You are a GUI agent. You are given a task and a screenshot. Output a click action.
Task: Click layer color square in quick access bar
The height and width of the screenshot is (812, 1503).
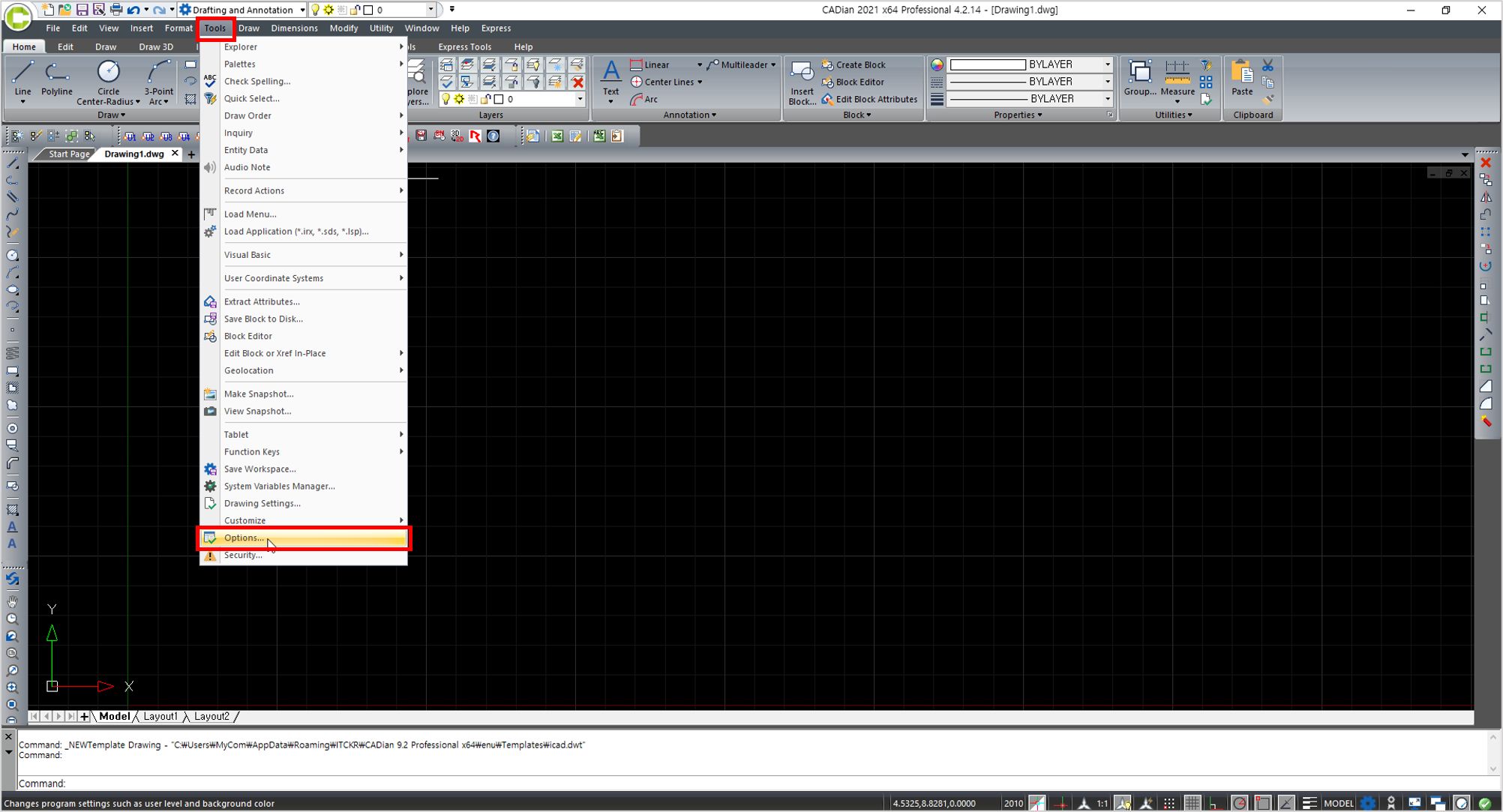368,10
